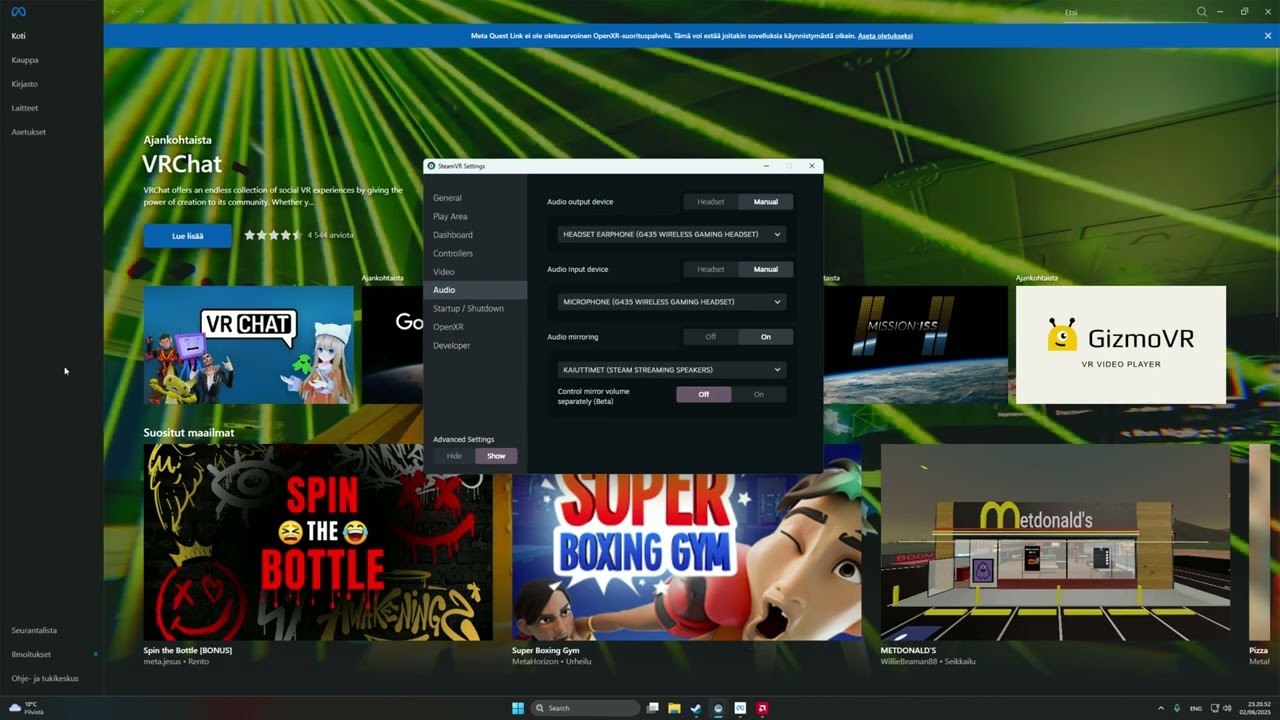Turn audio mirroring Off
Image resolution: width=1280 pixels, height=720 pixels.
[x=711, y=337]
